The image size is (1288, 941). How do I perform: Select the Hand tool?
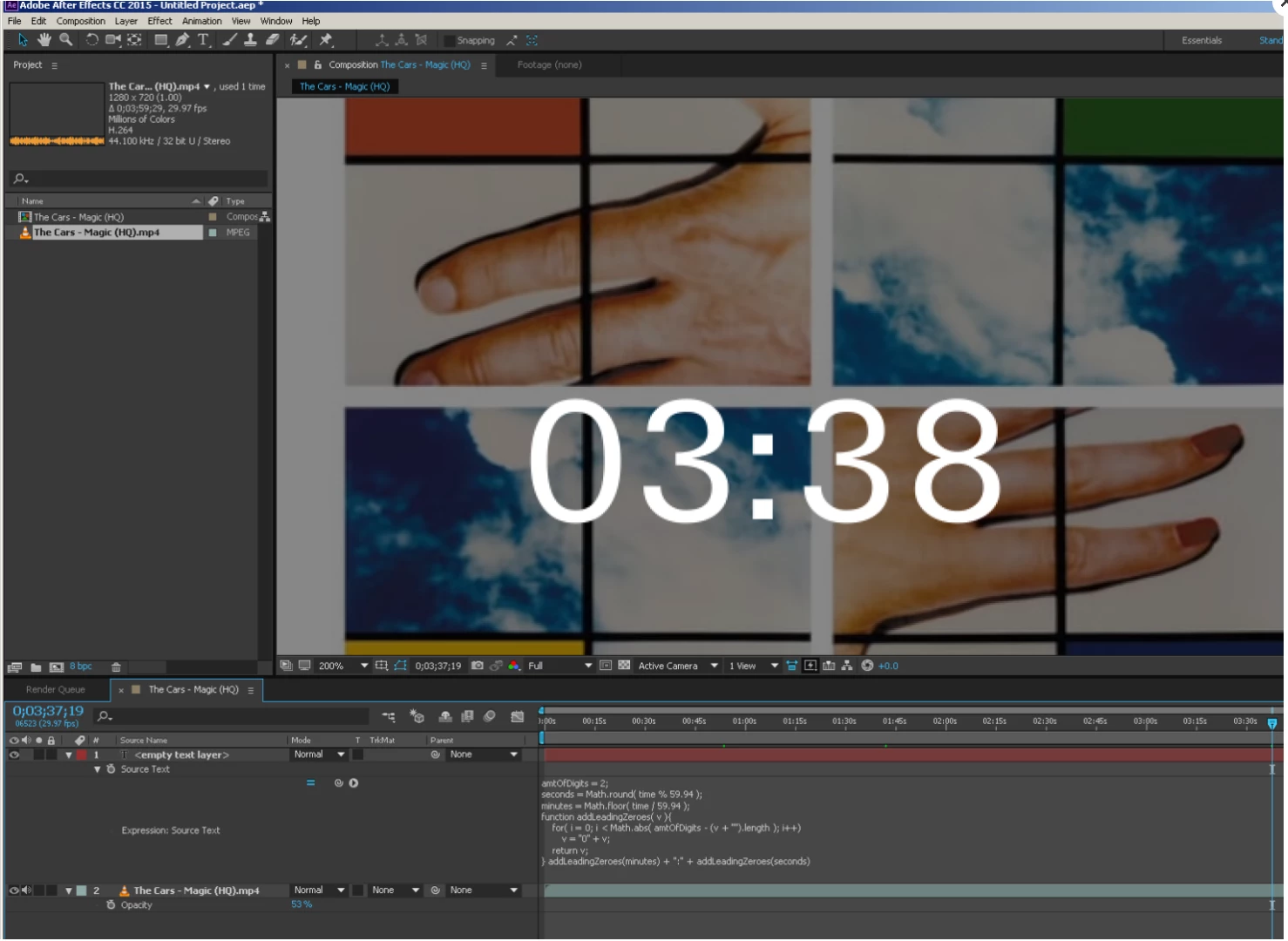coord(44,40)
